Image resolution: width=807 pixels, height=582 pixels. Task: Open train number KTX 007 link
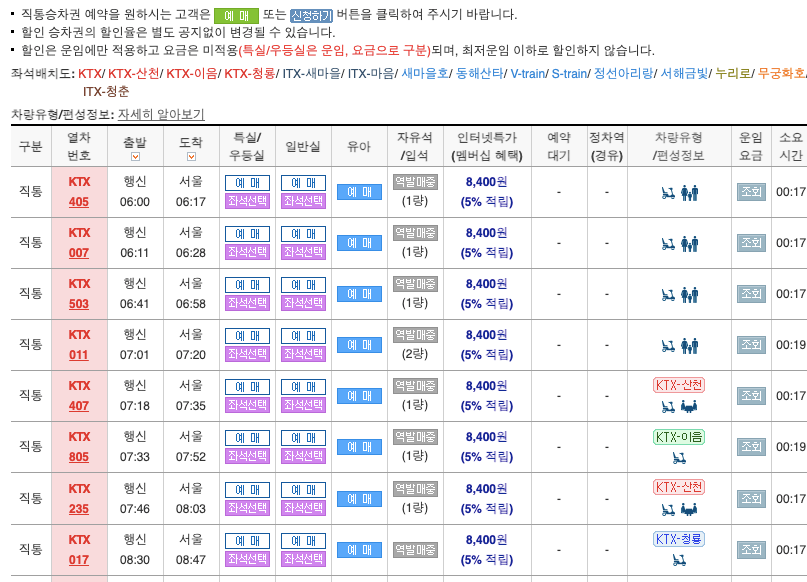[79, 253]
